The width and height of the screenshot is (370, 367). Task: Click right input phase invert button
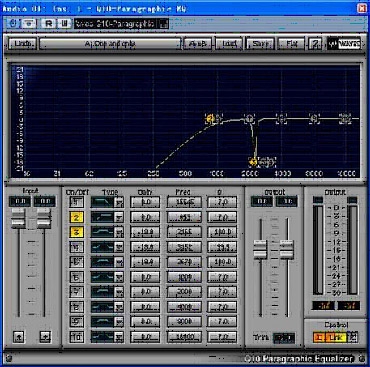tap(45, 336)
